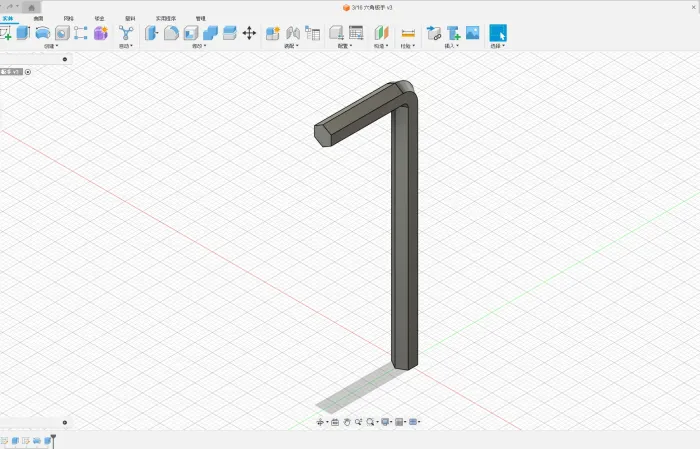Switch to the 实用程序 (Utilities) tab

pyautogui.click(x=166, y=18)
